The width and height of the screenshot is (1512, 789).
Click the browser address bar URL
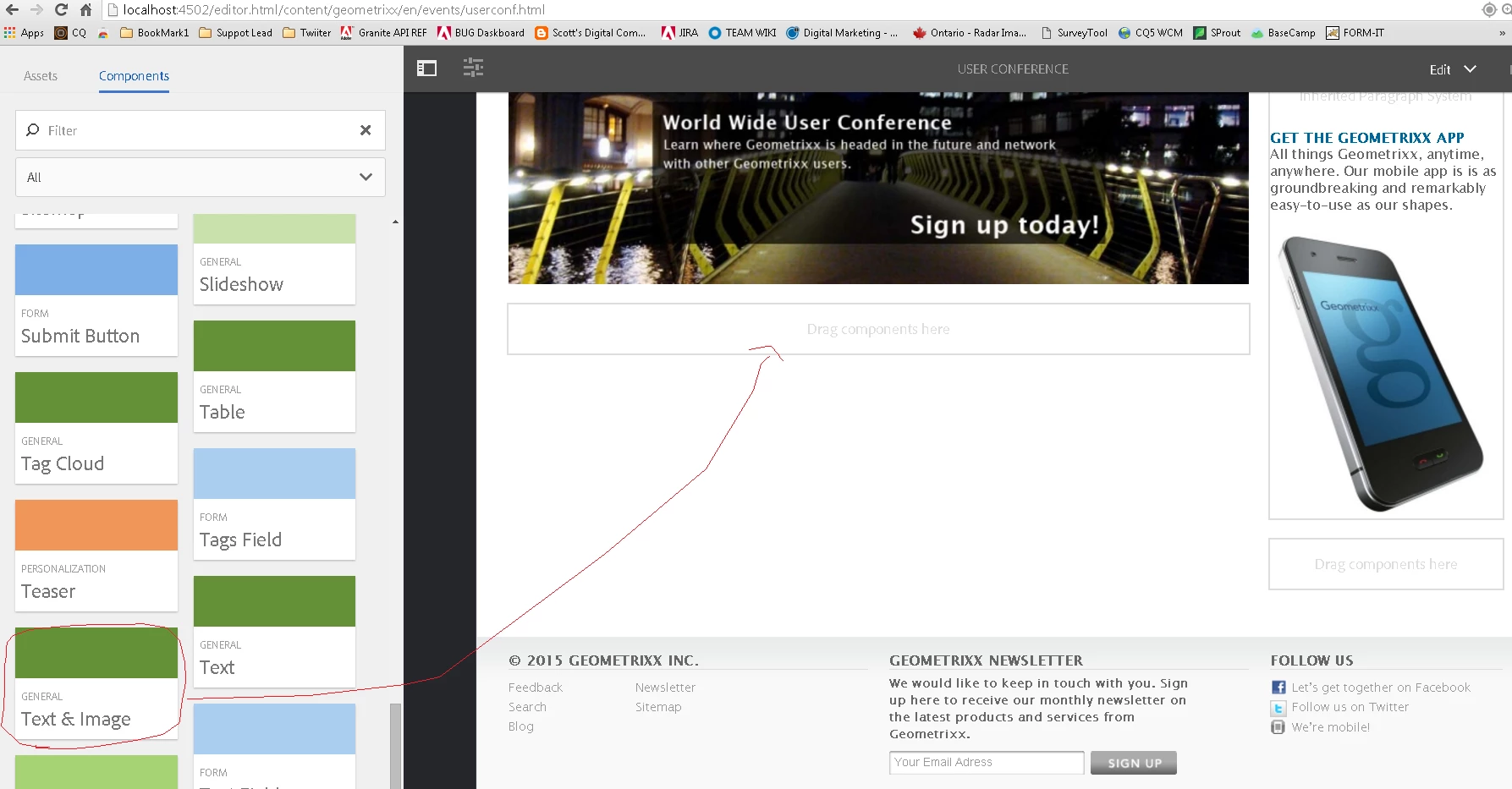pyautogui.click(x=334, y=10)
